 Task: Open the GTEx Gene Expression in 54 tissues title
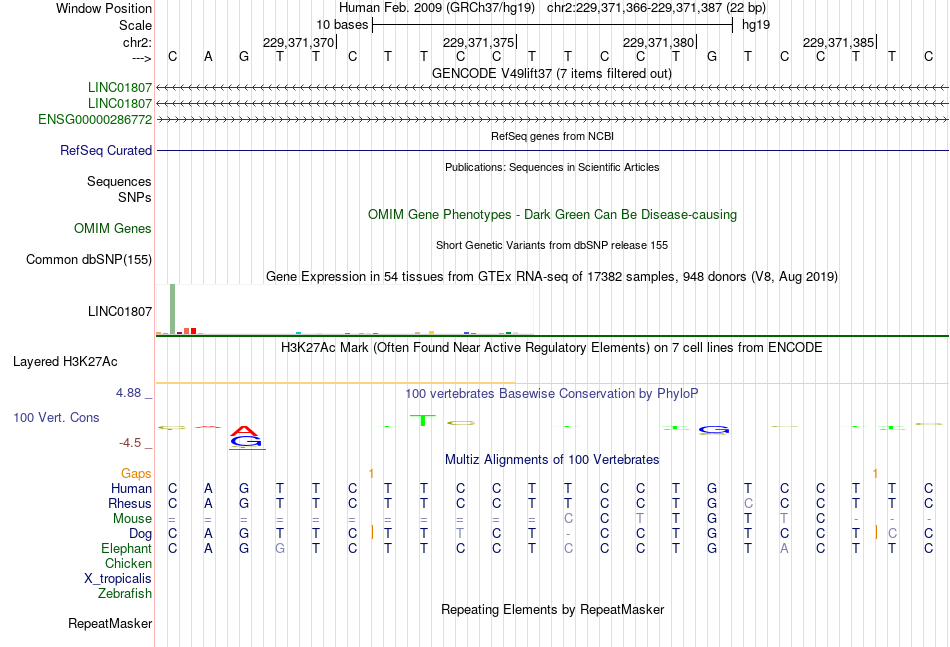[552, 277]
